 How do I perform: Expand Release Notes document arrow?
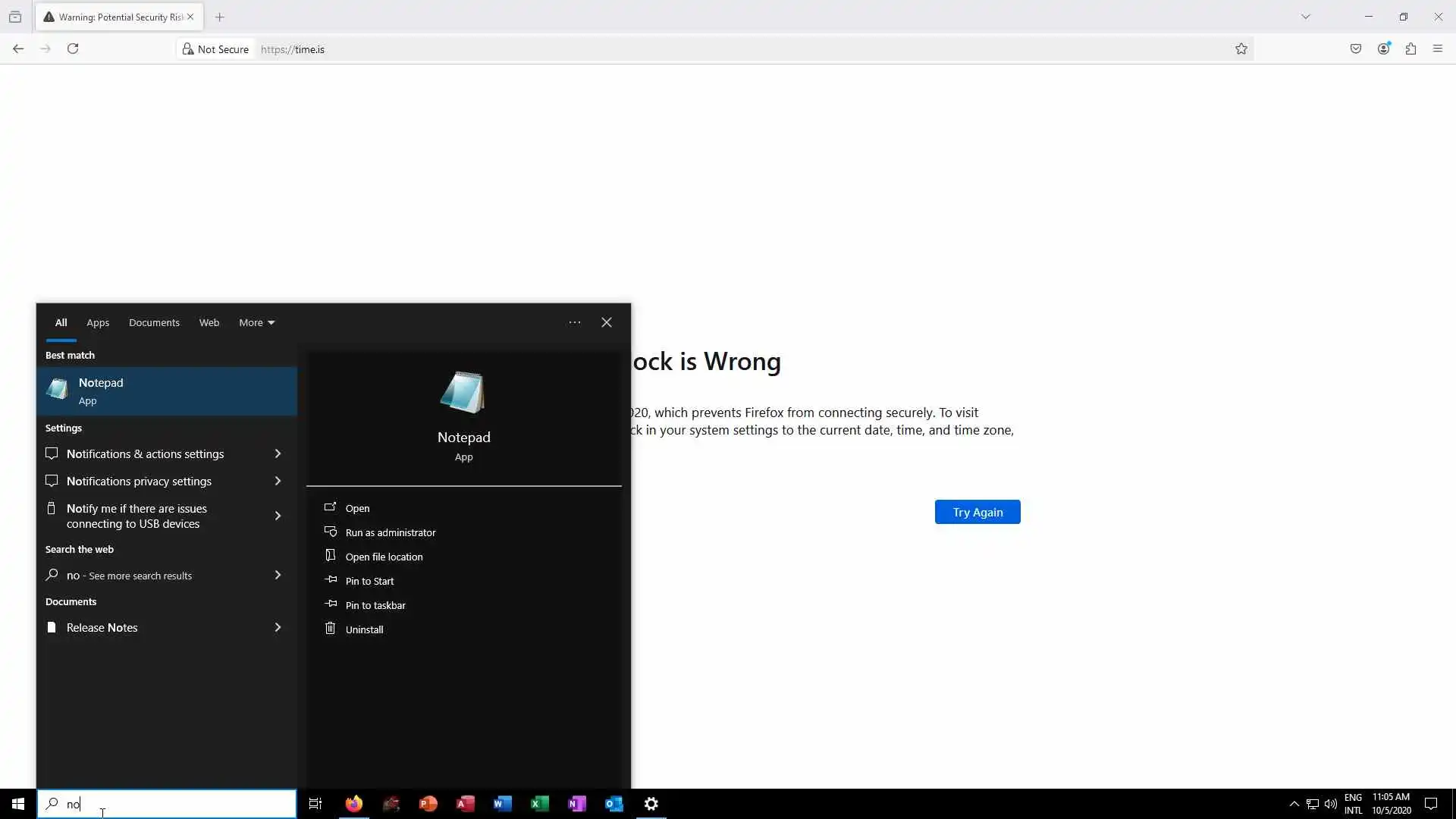(278, 628)
